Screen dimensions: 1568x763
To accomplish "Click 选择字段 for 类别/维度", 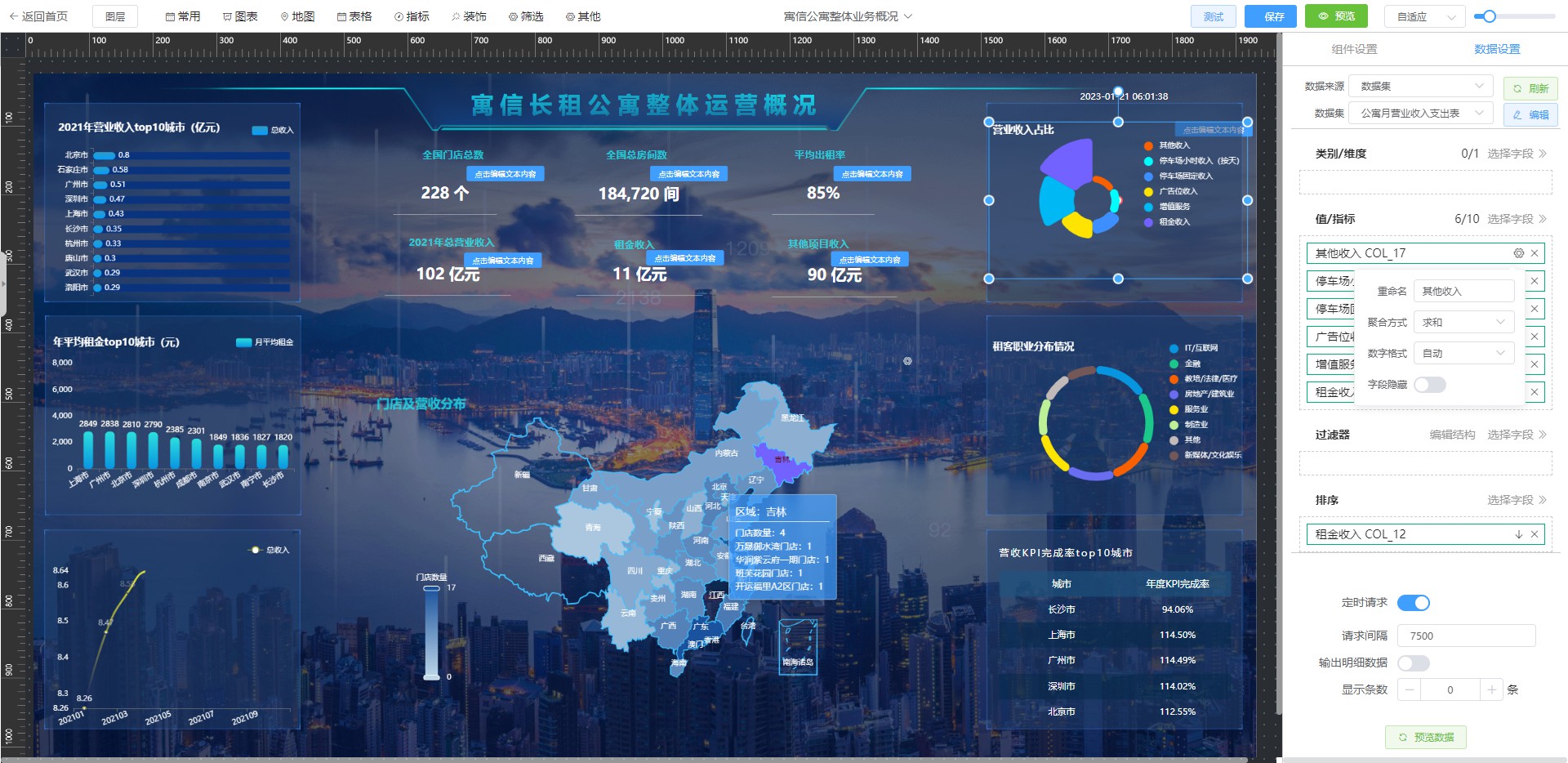I will tap(1517, 154).
